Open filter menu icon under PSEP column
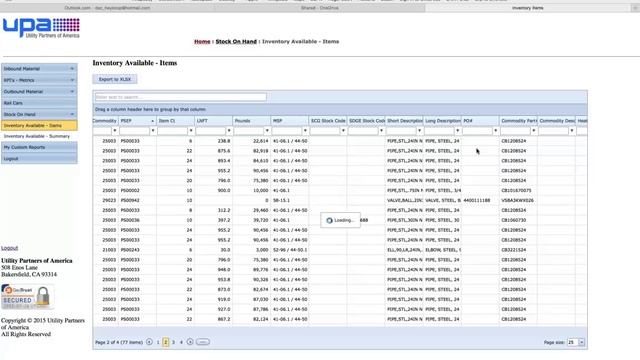 pyautogui.click(x=153, y=131)
